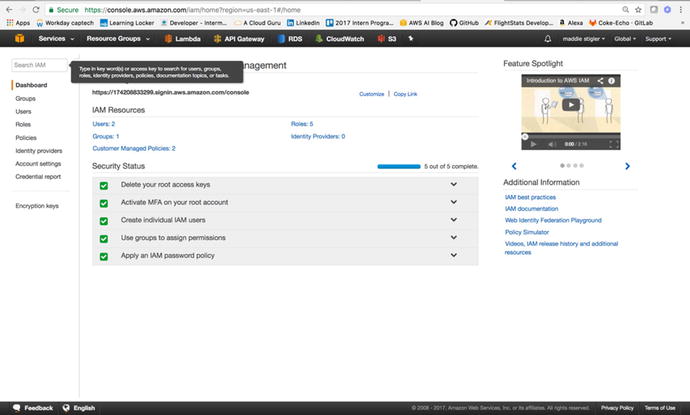Screen dimensions: 690x415
Task: Go to previous Feature Spotlight slide arrow
Action: [514, 166]
